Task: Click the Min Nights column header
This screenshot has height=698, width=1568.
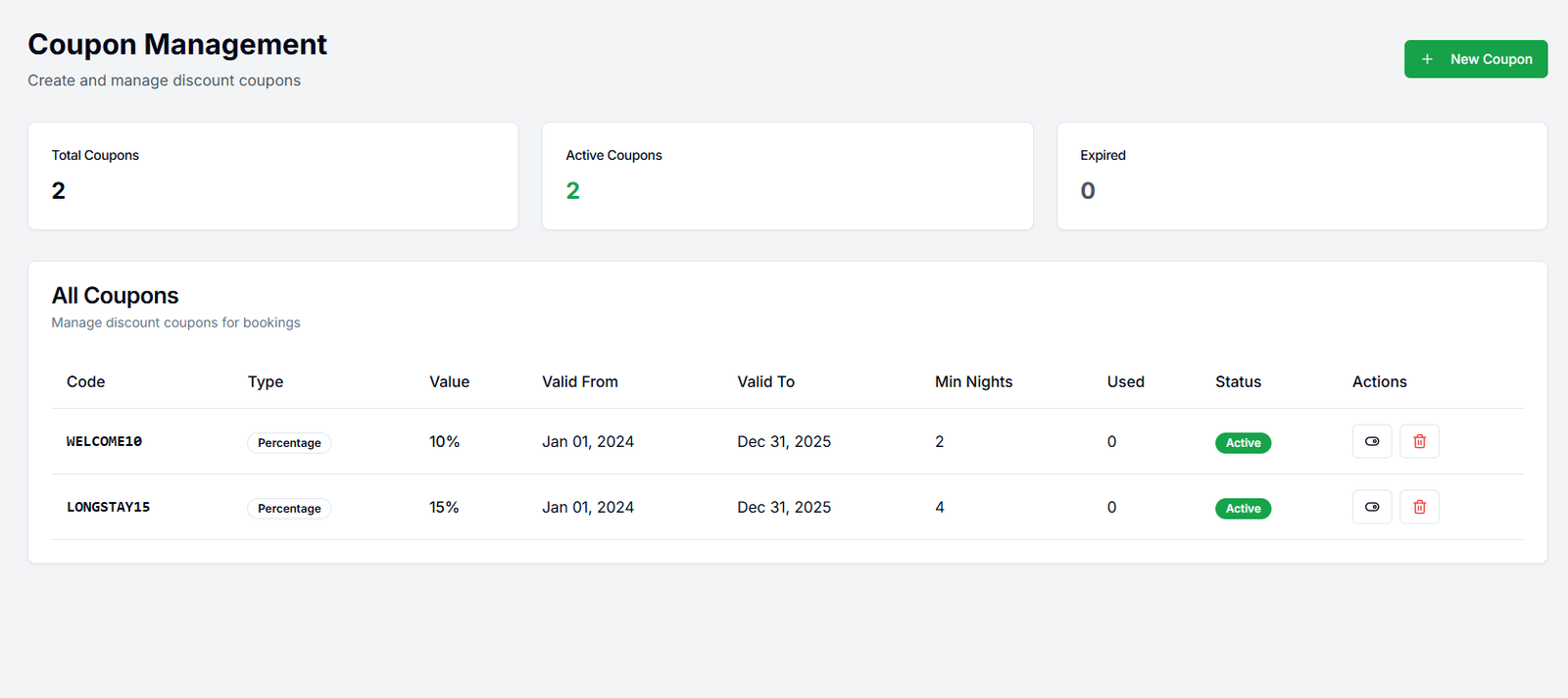Action: (973, 382)
